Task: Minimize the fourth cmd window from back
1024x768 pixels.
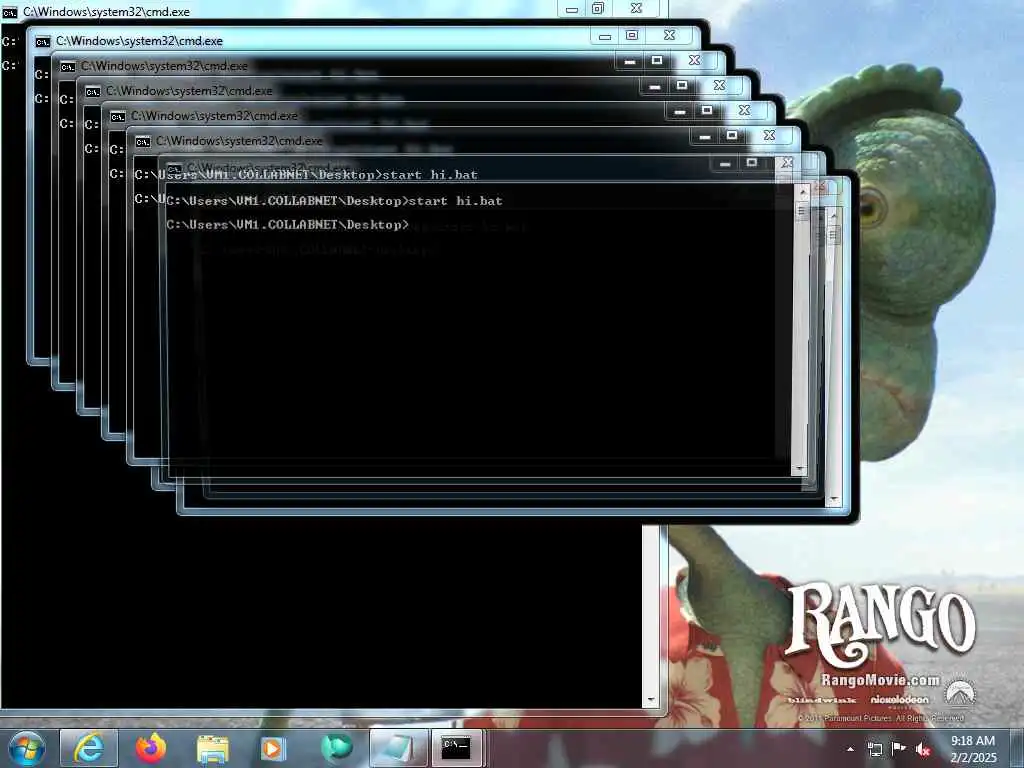Action: point(654,86)
